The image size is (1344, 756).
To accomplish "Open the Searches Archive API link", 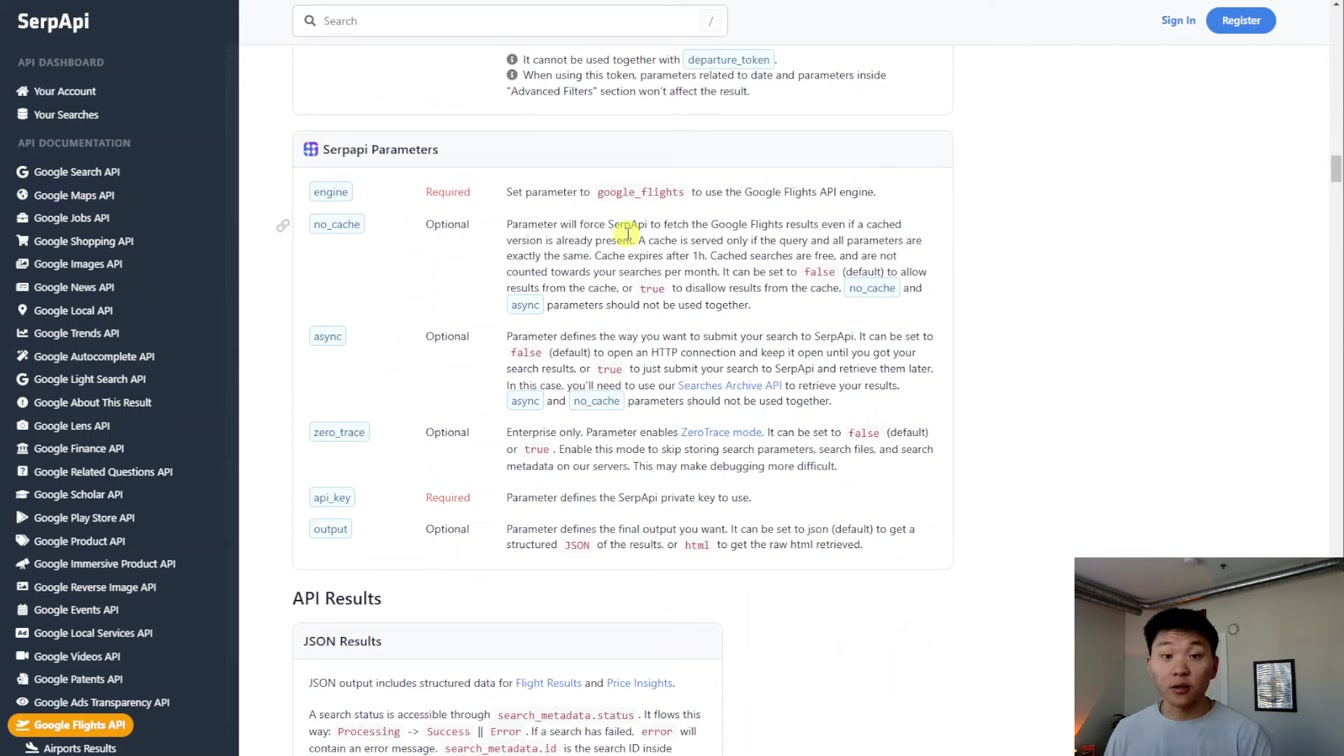I will tap(730, 385).
